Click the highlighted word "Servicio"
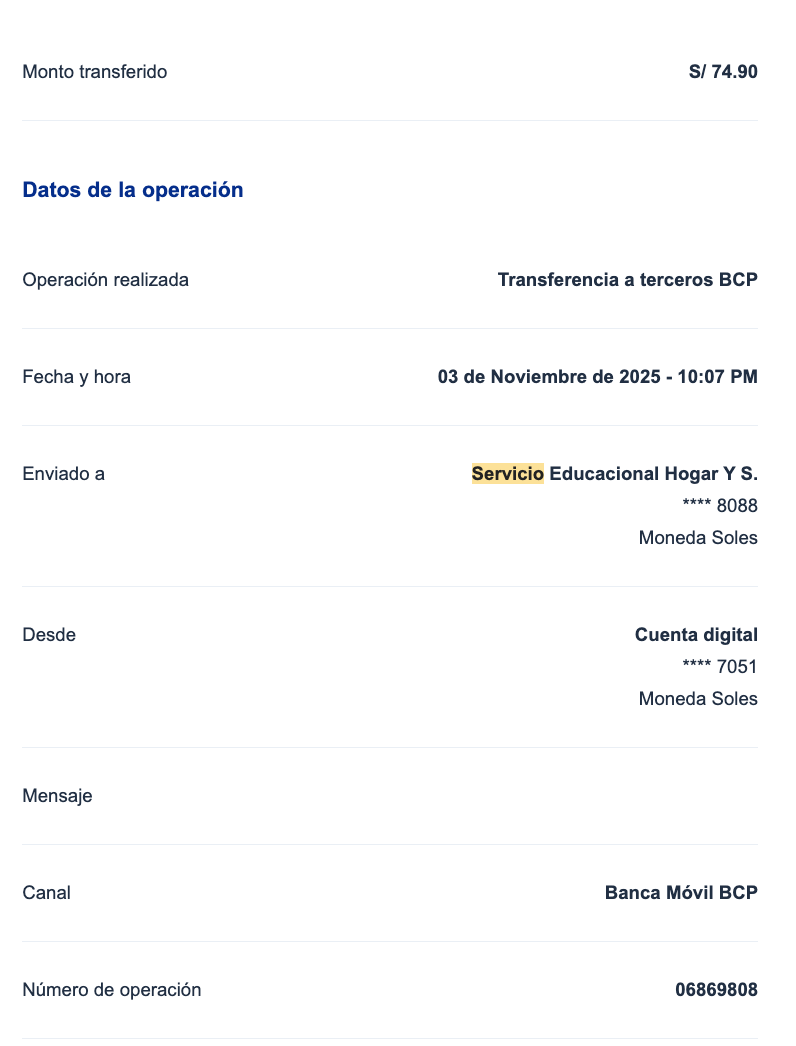Viewport: 796px width, 1046px height. [507, 474]
